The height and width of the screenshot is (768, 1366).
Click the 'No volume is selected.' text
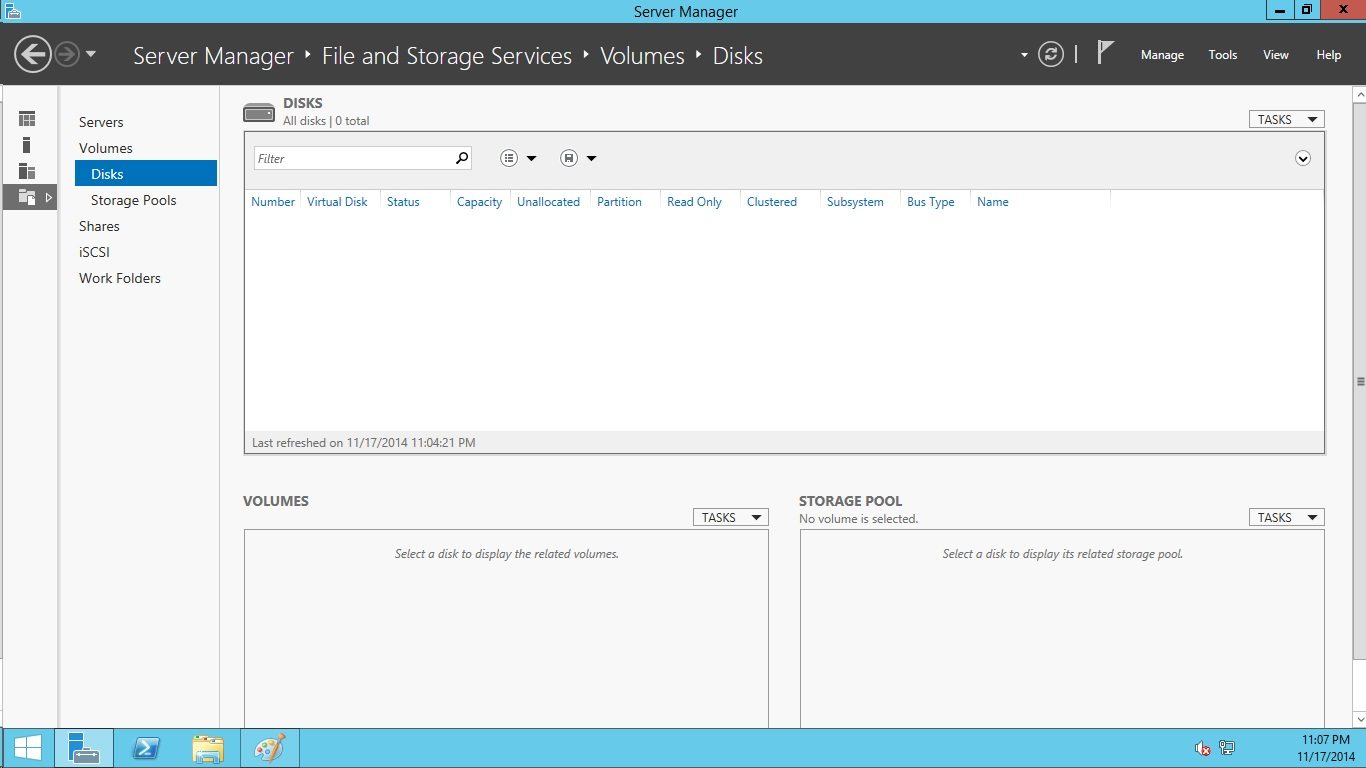(x=859, y=519)
